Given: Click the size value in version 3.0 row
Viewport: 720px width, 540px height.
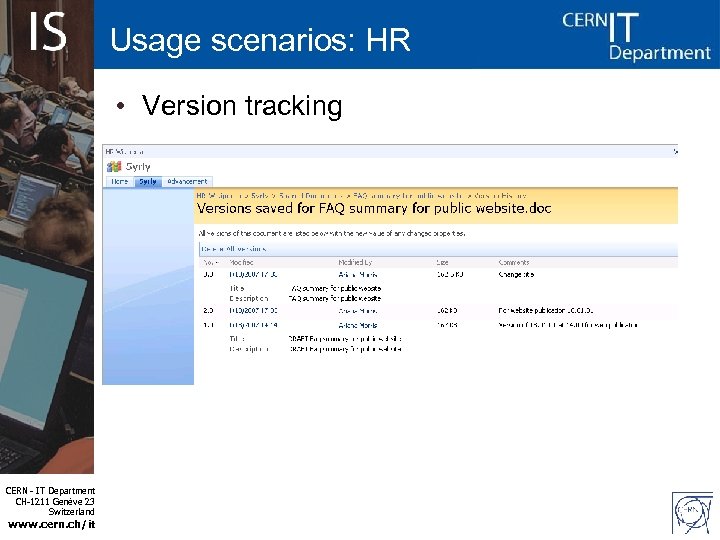Looking at the screenshot, I should [x=450, y=275].
